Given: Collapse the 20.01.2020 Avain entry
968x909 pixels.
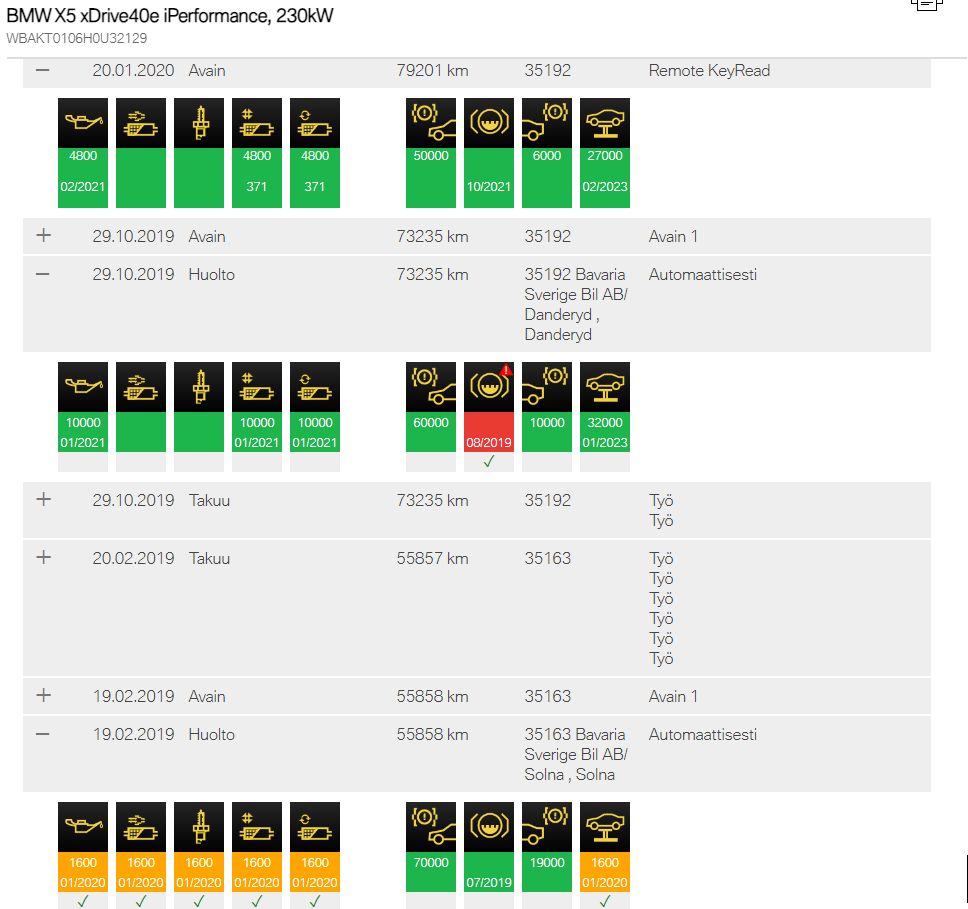Looking at the screenshot, I should (43, 70).
